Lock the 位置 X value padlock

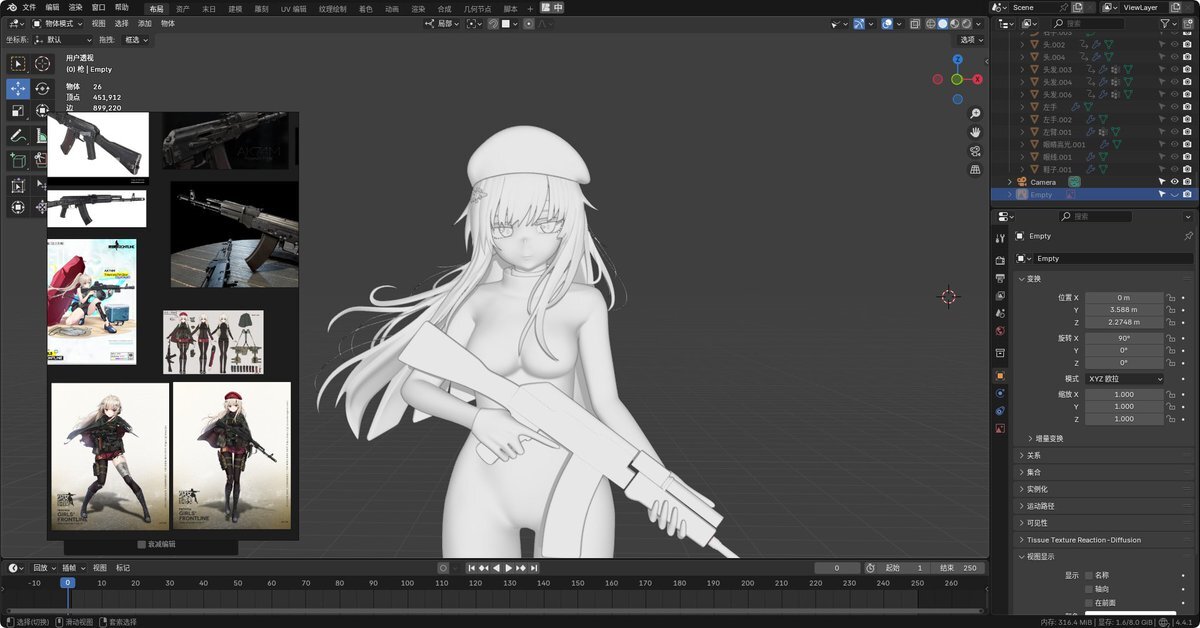1170,298
